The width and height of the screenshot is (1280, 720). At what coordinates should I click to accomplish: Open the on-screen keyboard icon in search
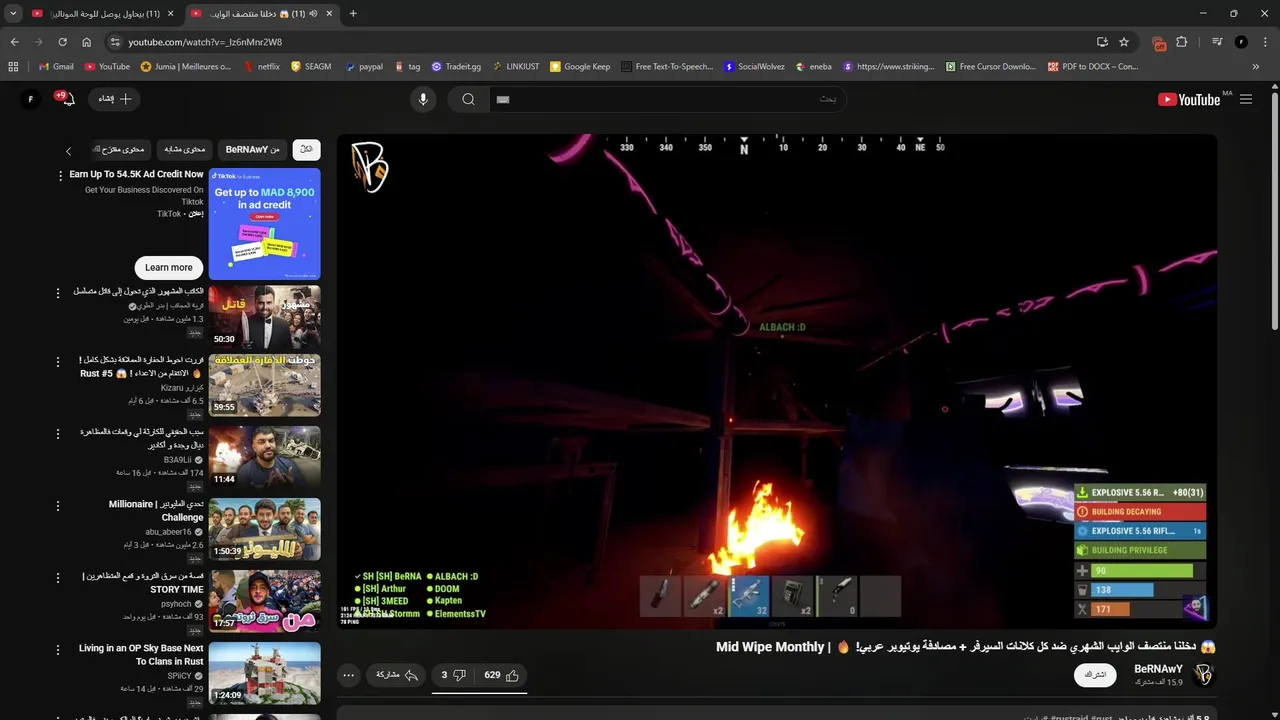click(x=503, y=99)
